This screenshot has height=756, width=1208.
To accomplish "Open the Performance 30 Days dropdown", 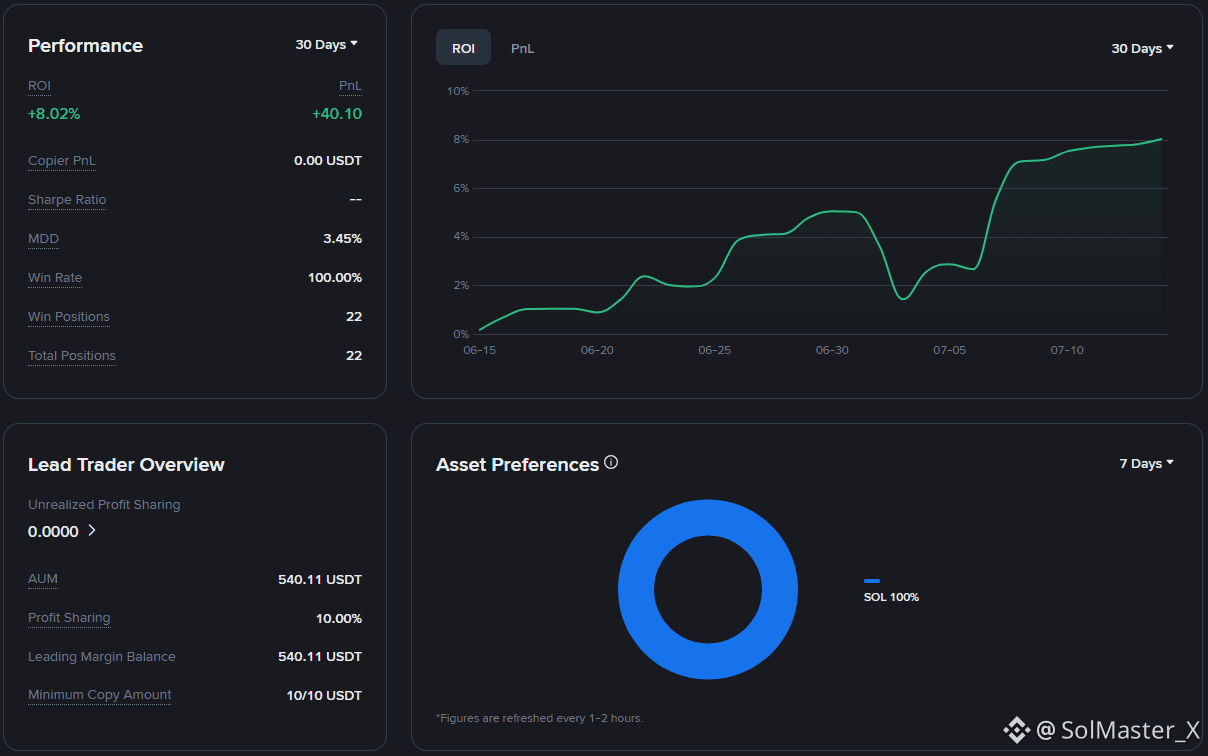I will coord(326,45).
